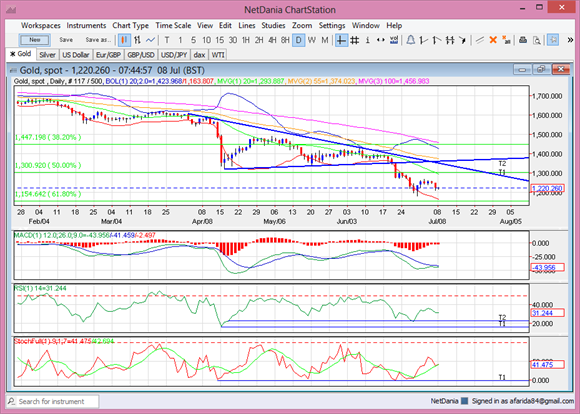Switch to the GBP/USD tab
The width and height of the screenshot is (580, 414).
pos(141,55)
